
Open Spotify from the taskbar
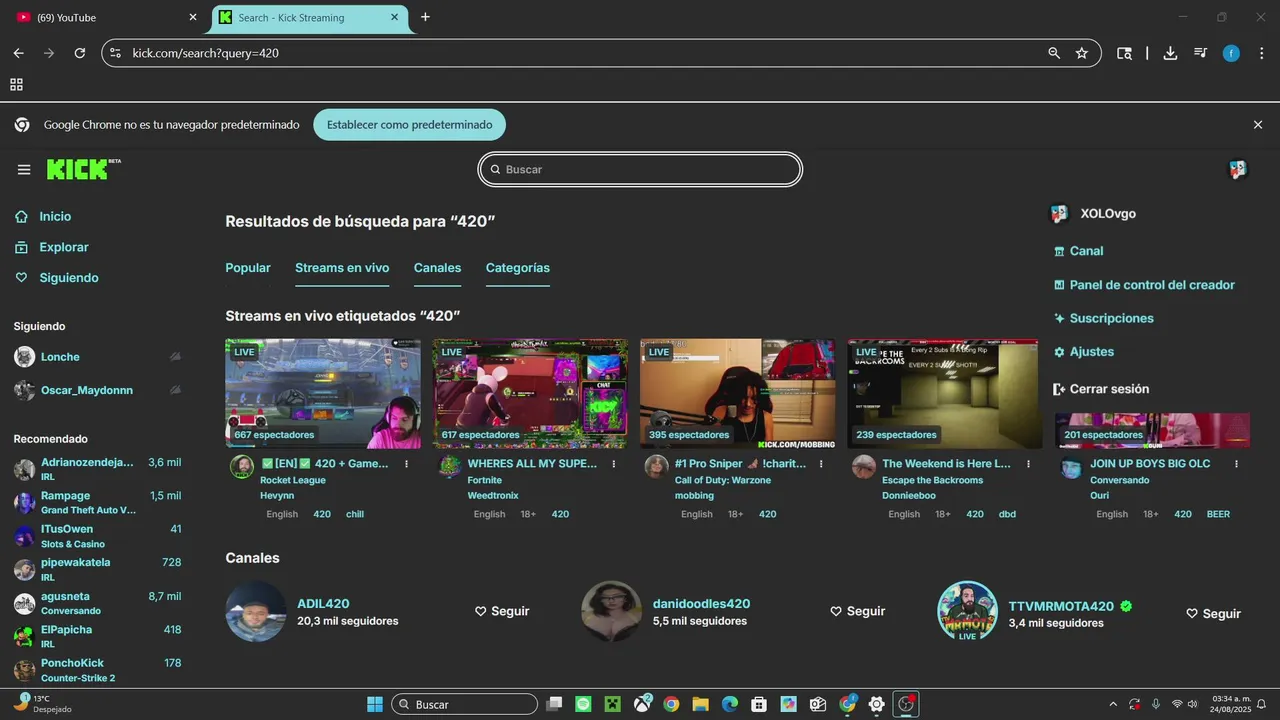tap(584, 704)
